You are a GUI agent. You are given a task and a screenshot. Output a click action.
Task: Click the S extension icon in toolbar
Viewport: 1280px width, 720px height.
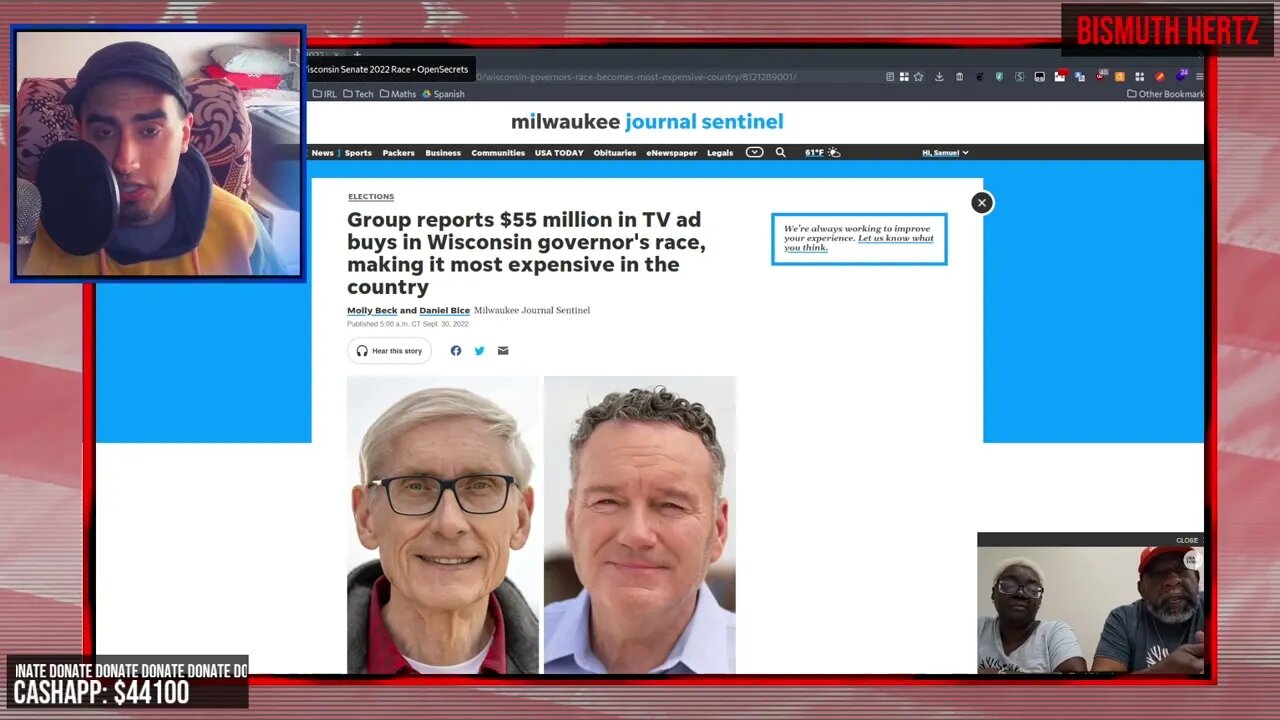click(1019, 77)
